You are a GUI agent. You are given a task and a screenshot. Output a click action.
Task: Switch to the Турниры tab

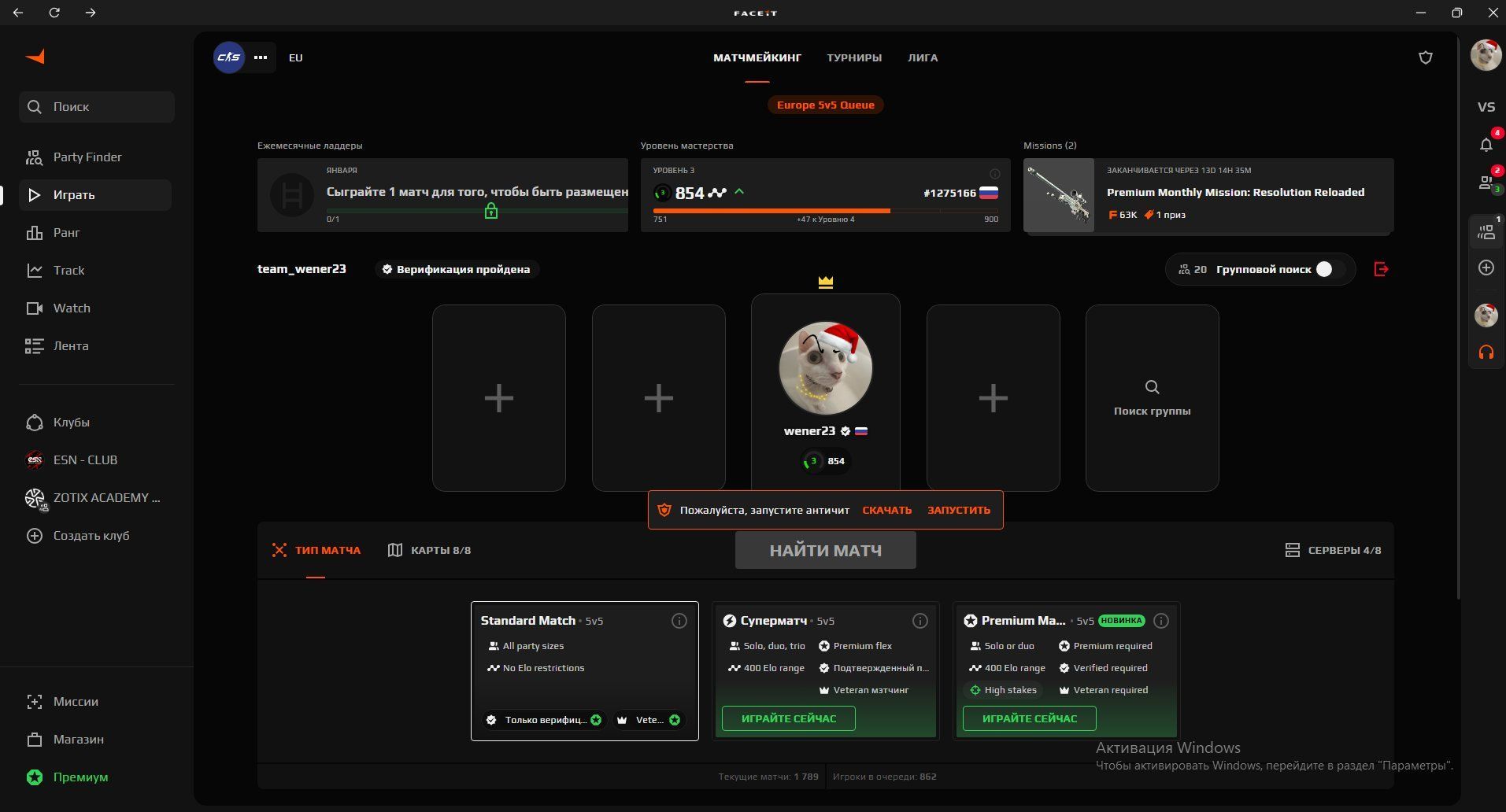(853, 57)
